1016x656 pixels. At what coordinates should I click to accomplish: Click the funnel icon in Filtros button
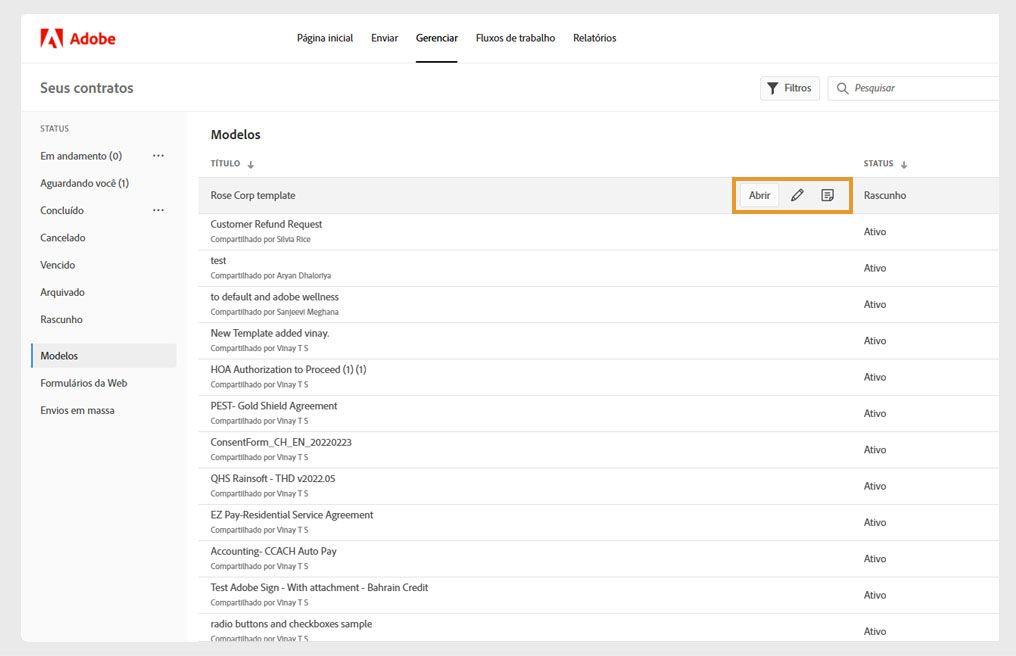(x=772, y=88)
